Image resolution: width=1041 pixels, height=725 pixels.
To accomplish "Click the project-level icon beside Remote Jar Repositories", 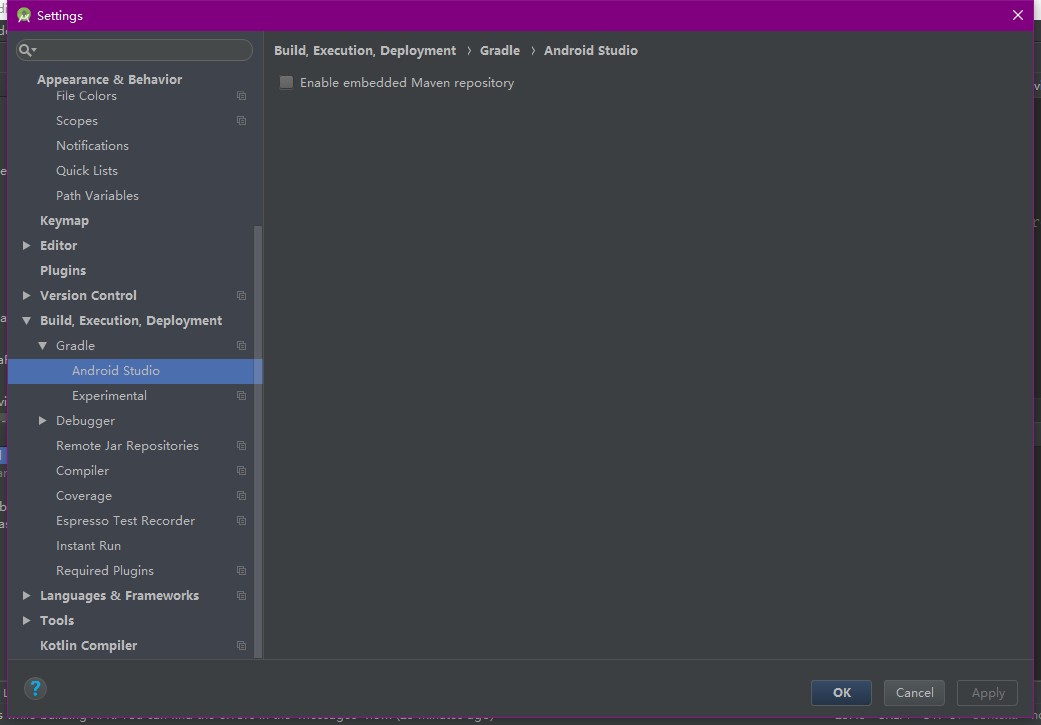I will point(242,445).
